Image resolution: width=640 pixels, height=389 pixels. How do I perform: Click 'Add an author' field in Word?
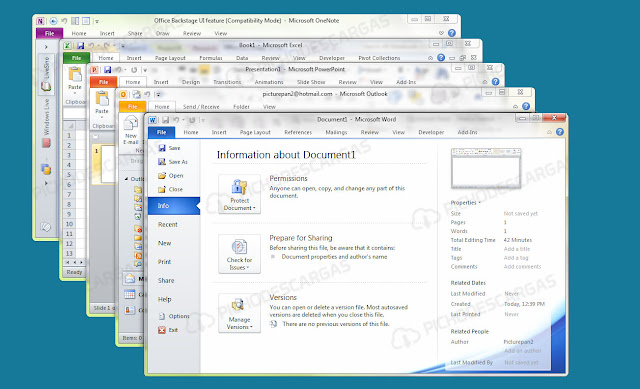click(x=522, y=351)
